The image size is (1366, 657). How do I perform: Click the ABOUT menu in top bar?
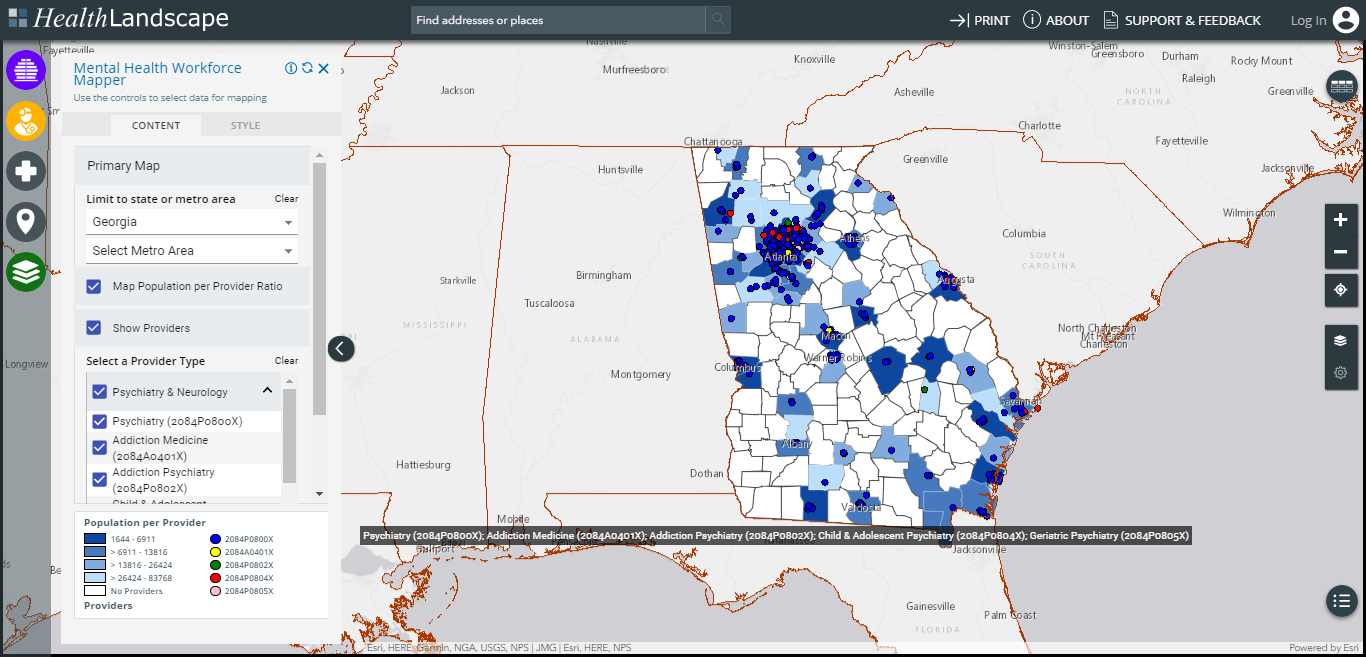(x=1056, y=18)
